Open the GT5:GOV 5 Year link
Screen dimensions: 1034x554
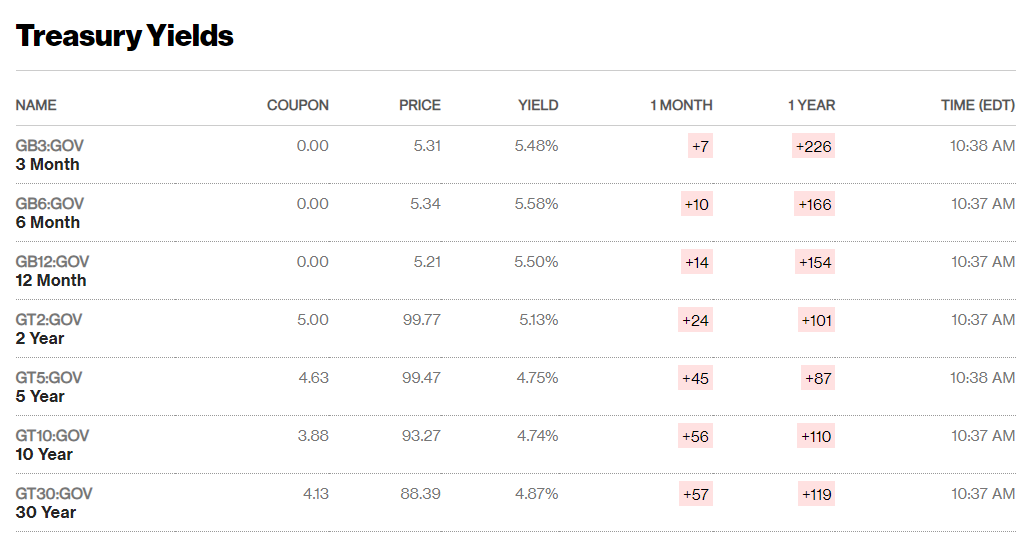(49, 387)
